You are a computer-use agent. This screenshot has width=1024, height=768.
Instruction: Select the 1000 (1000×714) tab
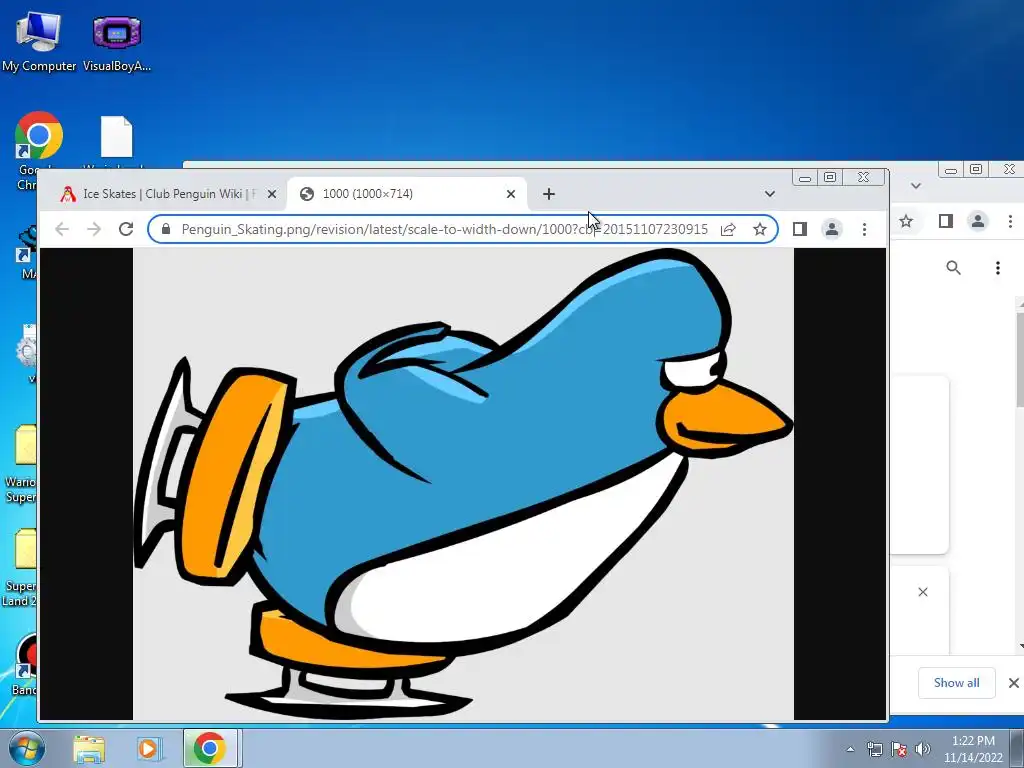point(405,194)
